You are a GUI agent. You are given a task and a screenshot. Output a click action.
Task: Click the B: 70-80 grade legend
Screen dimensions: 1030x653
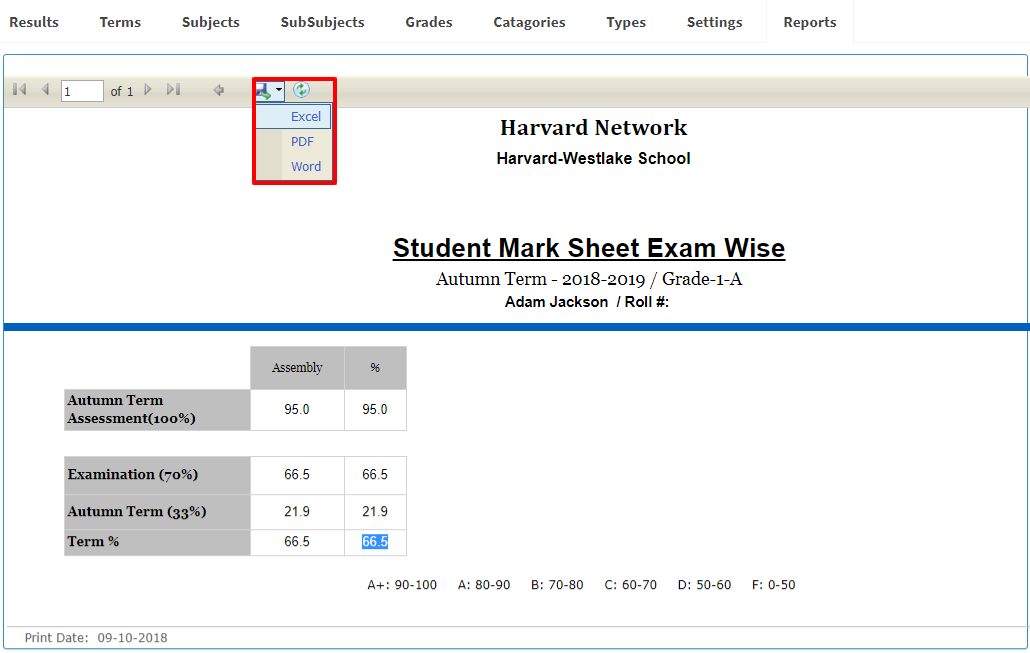pos(557,585)
